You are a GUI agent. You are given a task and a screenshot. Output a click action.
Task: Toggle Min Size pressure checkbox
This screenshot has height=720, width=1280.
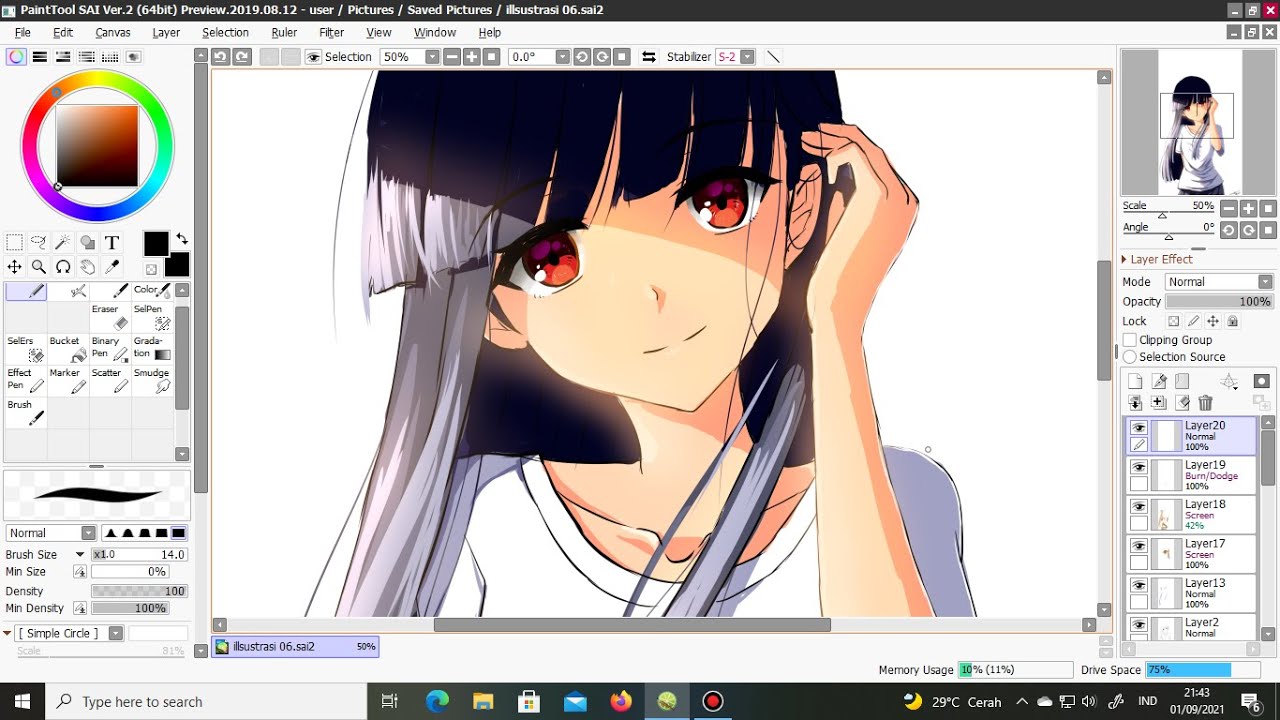(x=80, y=572)
